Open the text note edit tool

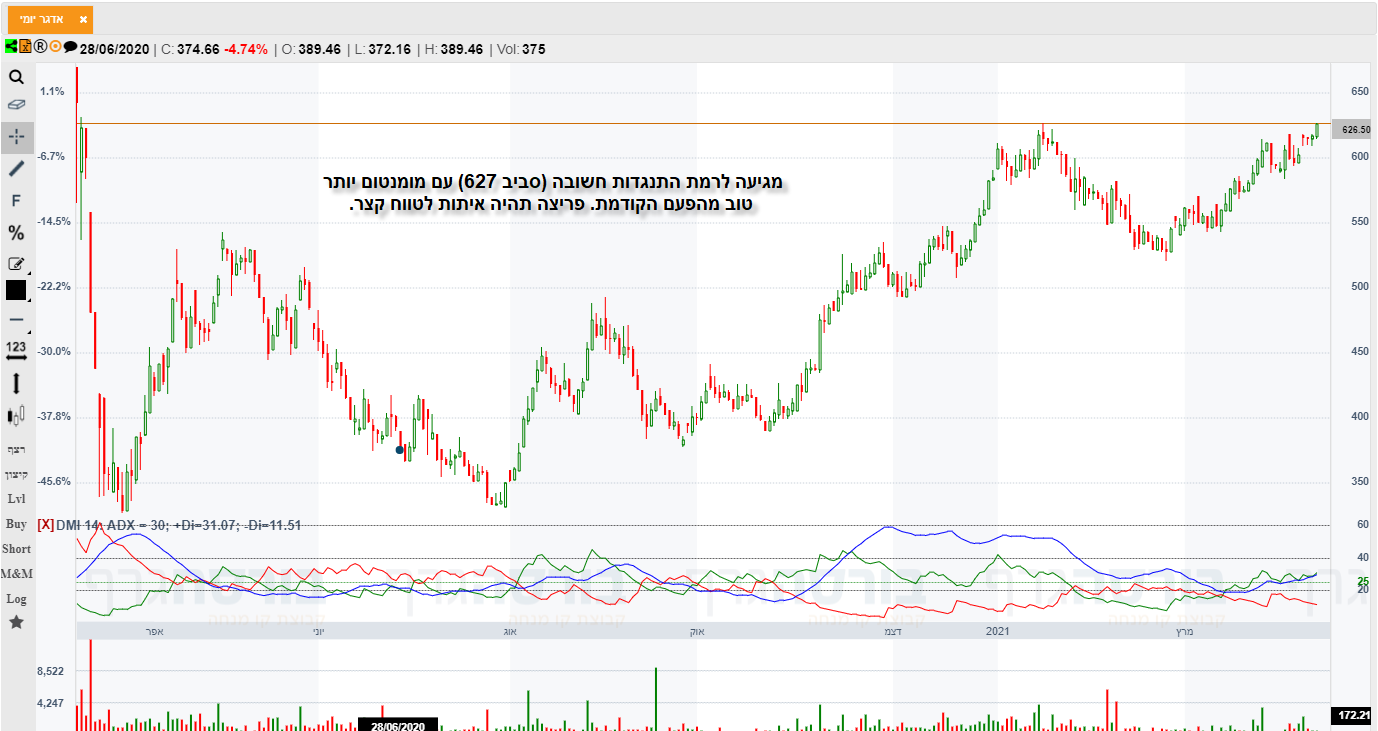point(16,264)
